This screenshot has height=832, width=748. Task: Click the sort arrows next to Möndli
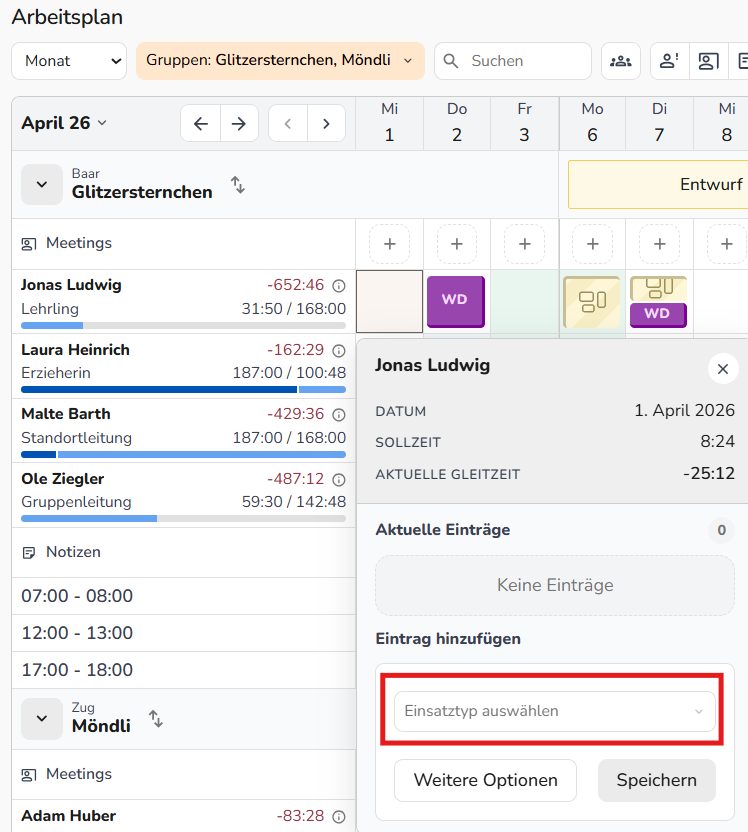155,718
